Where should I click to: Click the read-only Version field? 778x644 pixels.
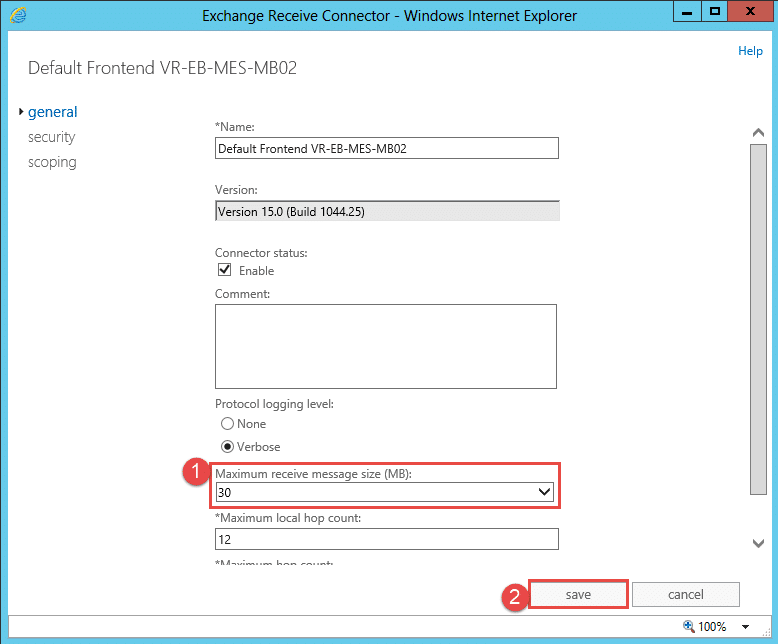(387, 211)
